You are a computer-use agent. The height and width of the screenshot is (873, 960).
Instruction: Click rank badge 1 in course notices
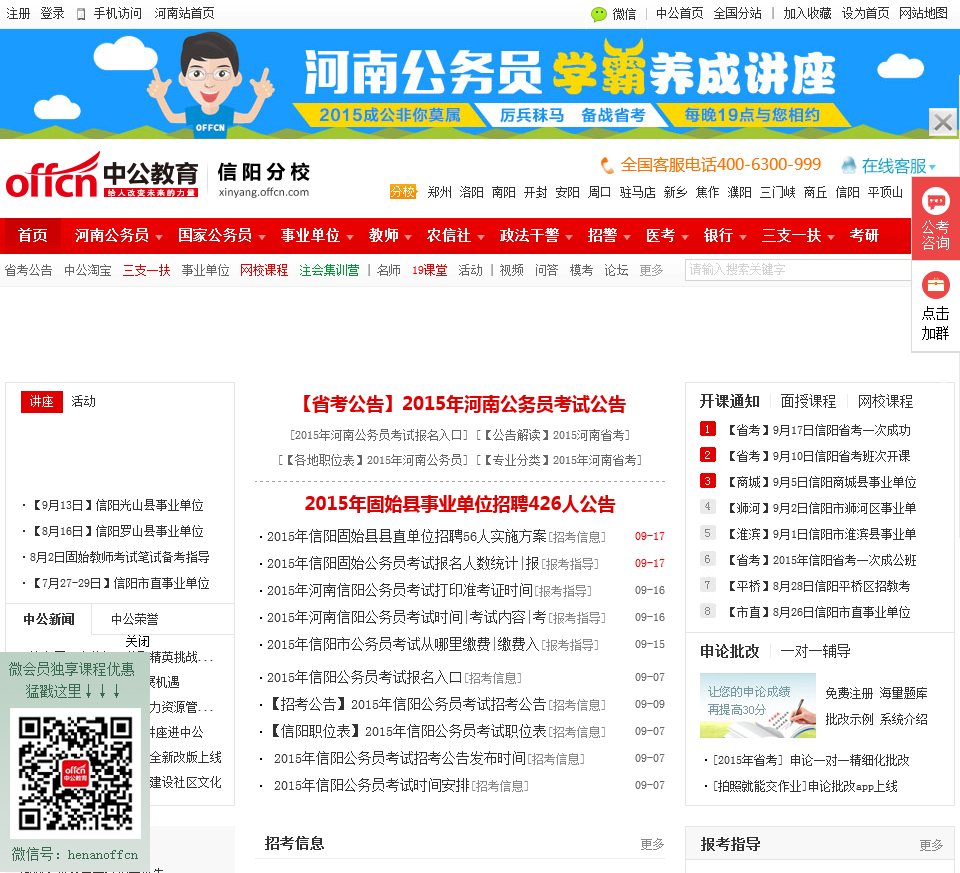708,429
